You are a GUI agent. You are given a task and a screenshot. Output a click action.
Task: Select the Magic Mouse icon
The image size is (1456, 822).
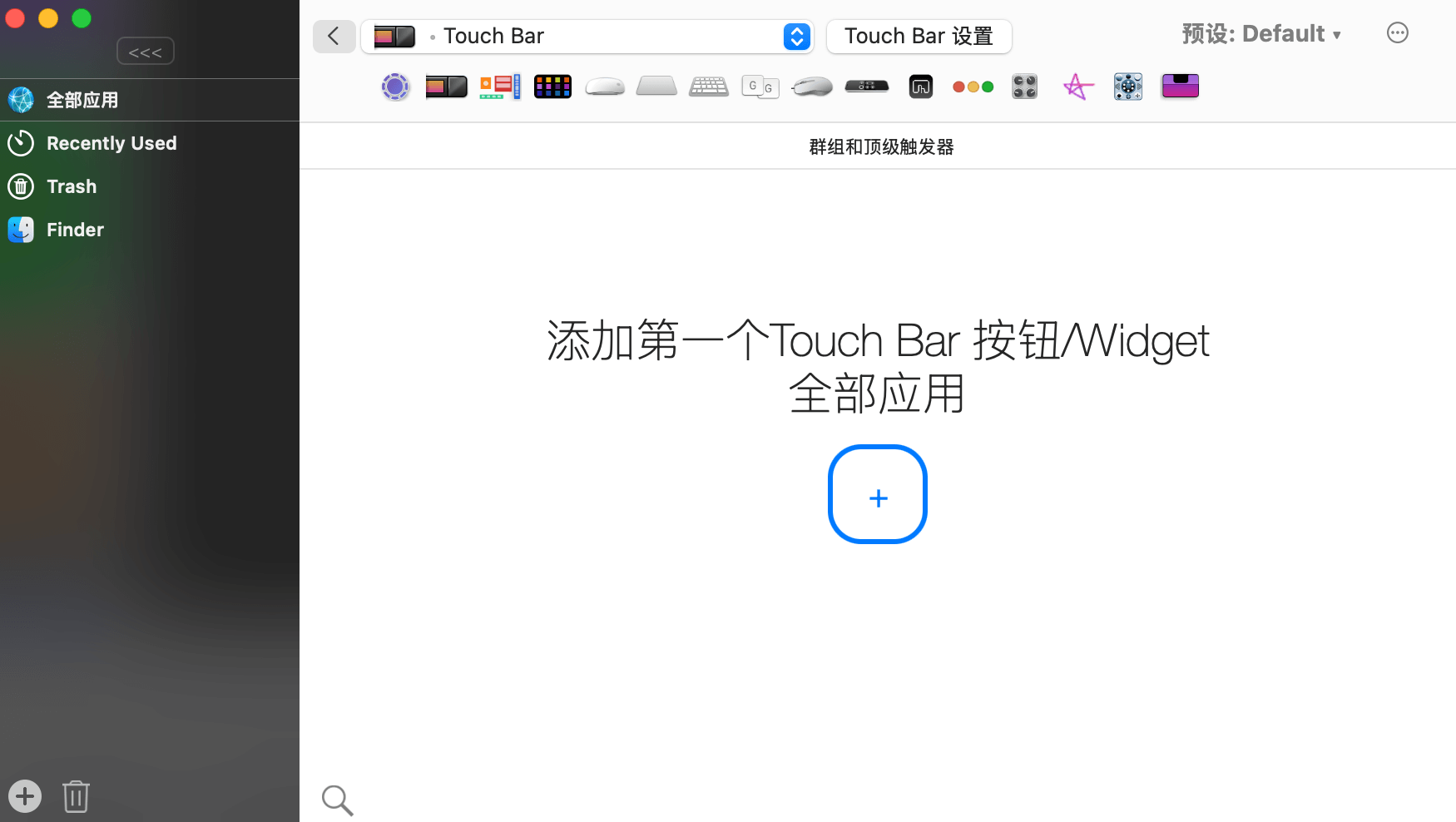(x=605, y=87)
